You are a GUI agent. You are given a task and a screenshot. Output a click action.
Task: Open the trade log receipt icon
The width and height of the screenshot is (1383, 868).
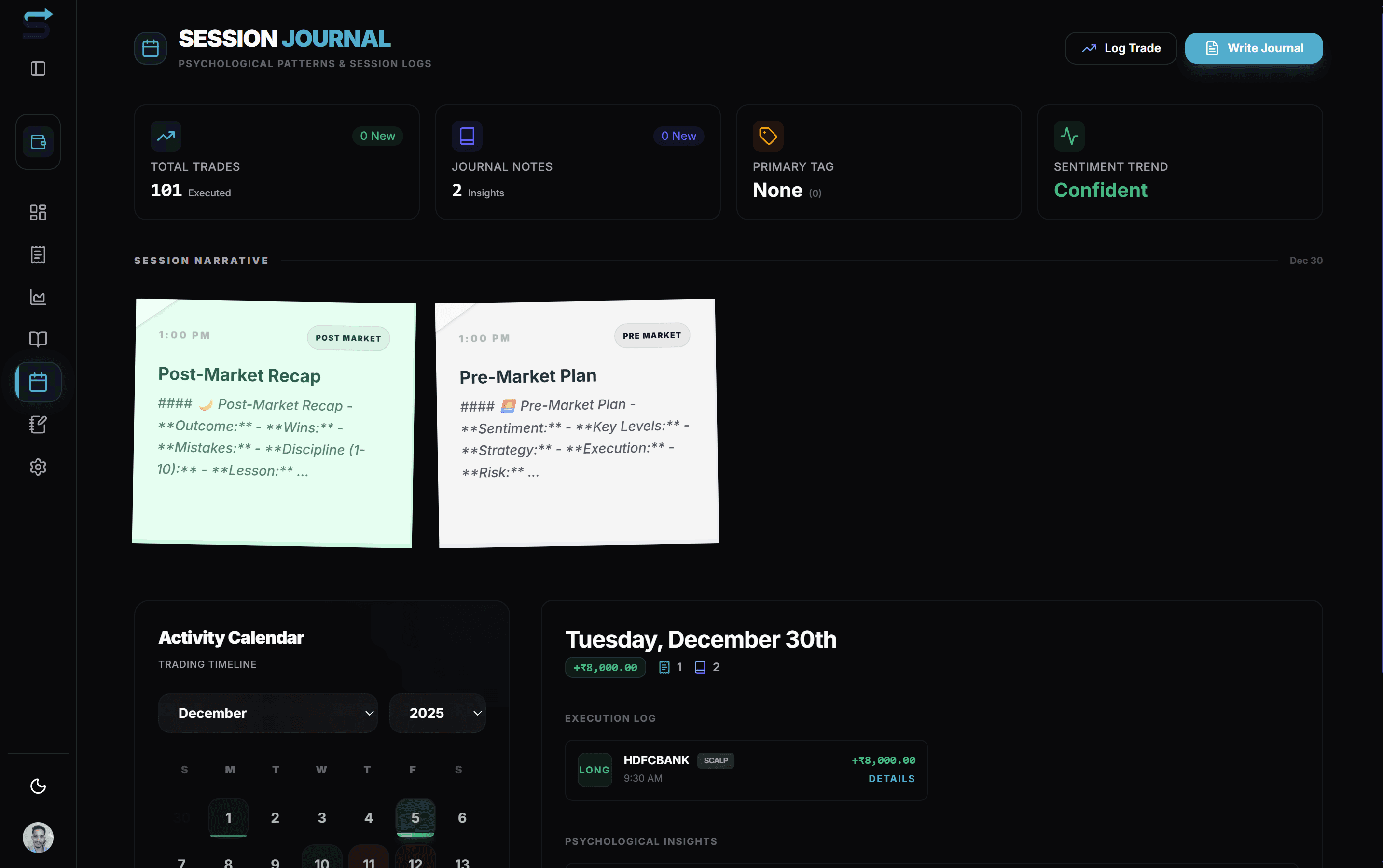37,254
